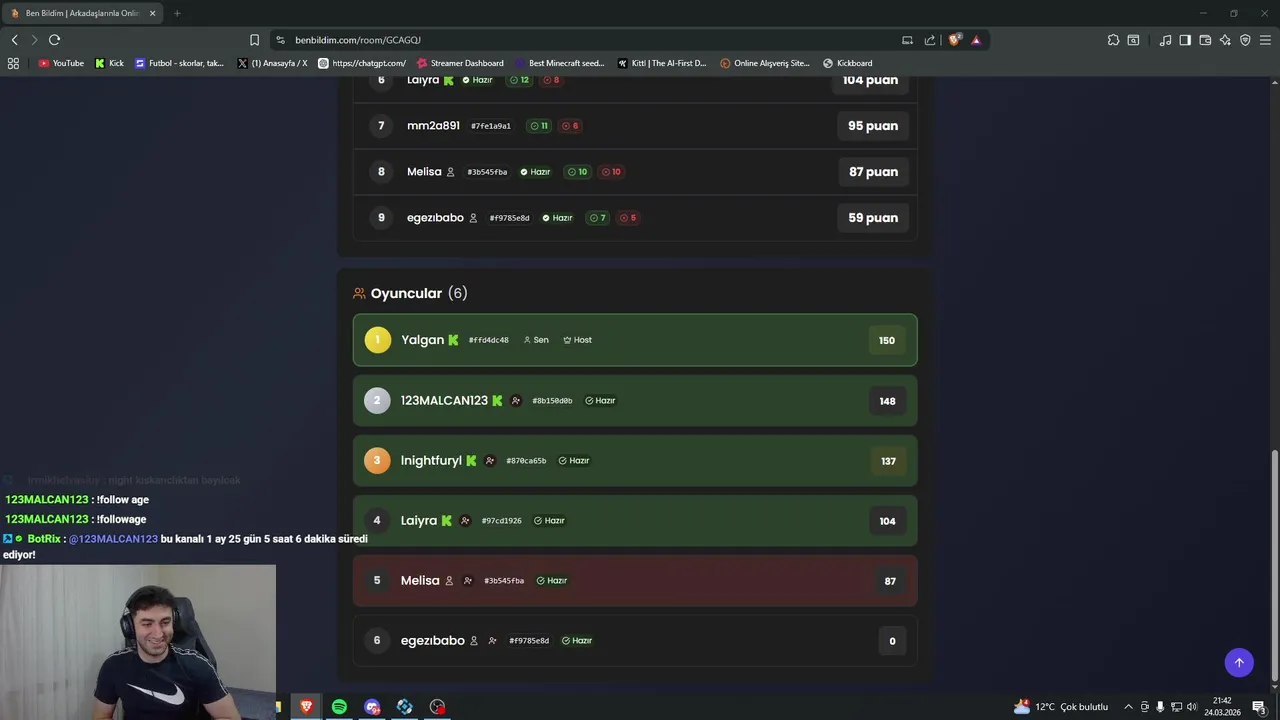1280x720 pixels.
Task: Click the Hazır badge for 123MALCAN123
Action: (x=600, y=401)
